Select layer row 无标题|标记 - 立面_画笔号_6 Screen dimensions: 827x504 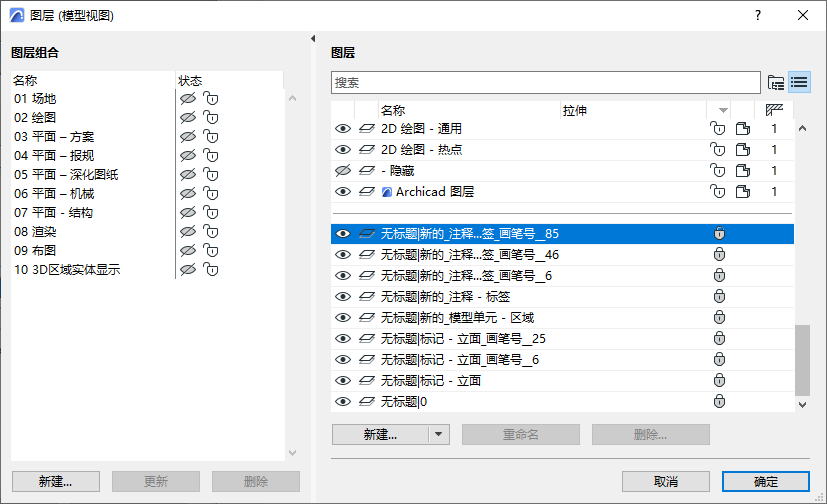562,360
